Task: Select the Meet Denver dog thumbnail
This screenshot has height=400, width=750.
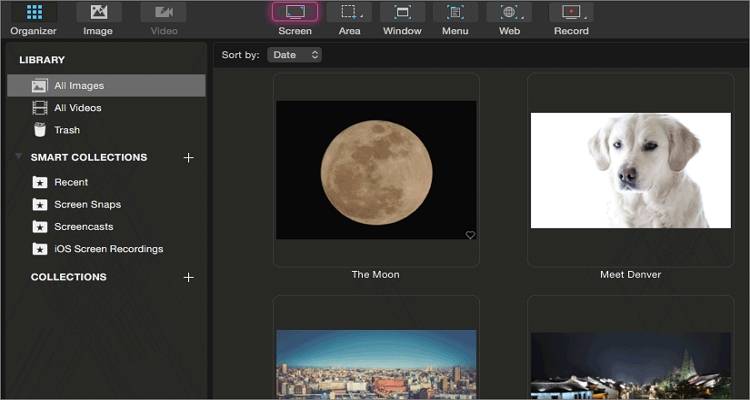Action: tap(631, 170)
